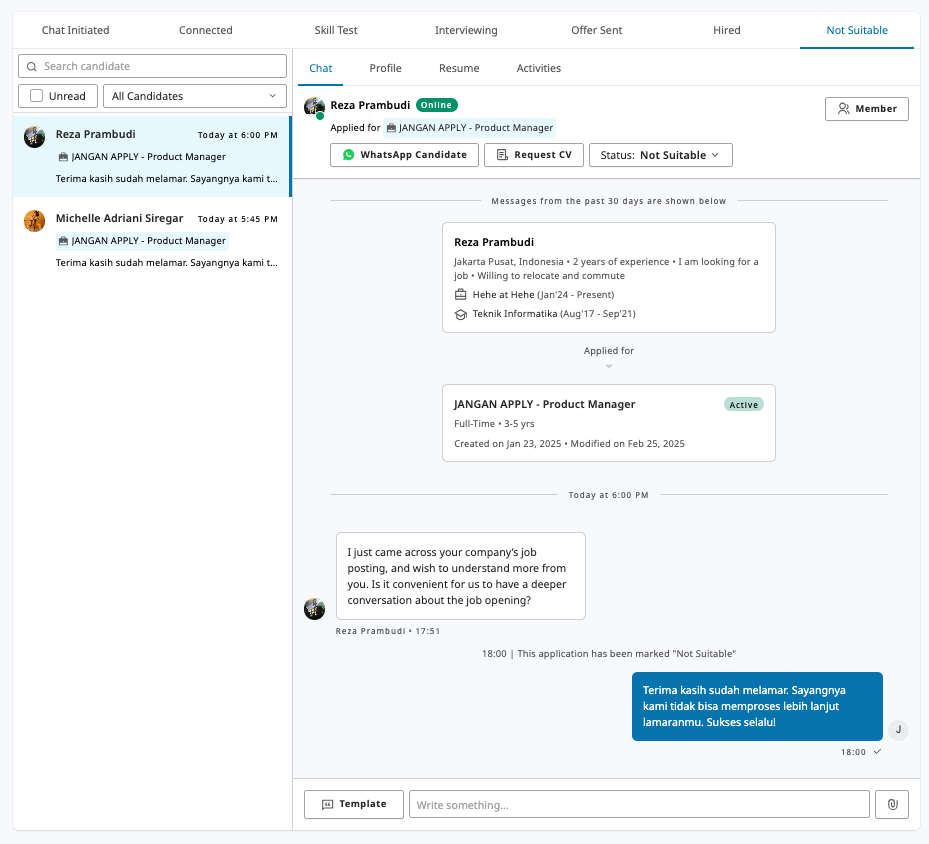Click the Template button
The width and height of the screenshot is (929, 844).
point(354,804)
